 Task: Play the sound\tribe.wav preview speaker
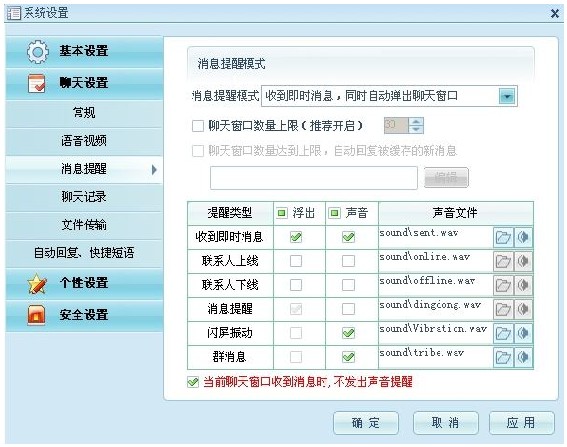pos(523,357)
